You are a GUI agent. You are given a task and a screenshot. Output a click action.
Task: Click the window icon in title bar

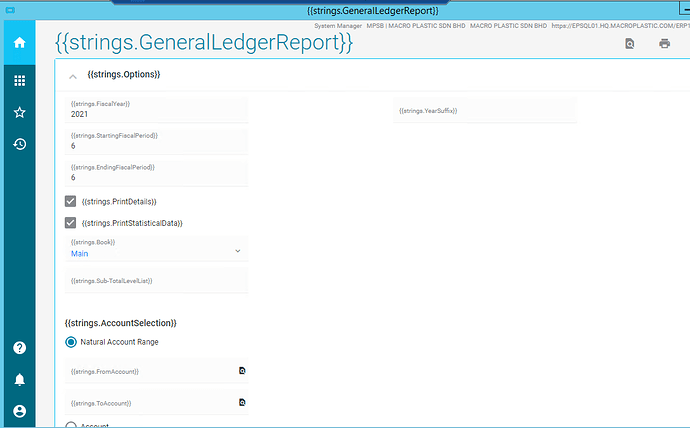pyautogui.click(x=10, y=10)
